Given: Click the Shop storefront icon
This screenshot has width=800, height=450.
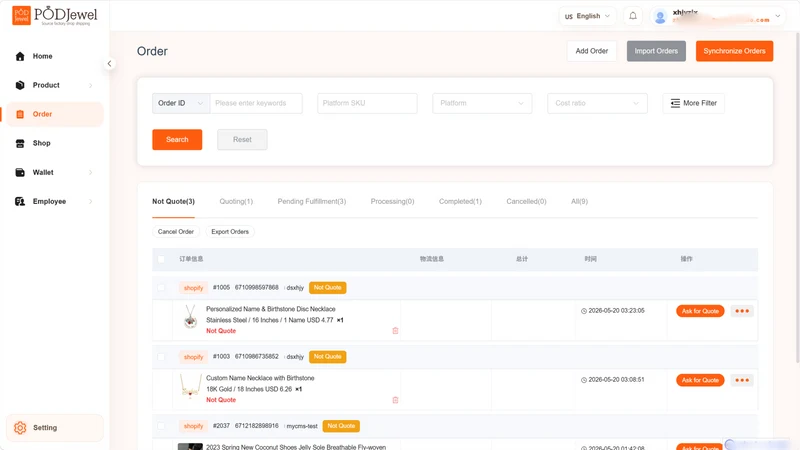Looking at the screenshot, I should click(x=20, y=143).
